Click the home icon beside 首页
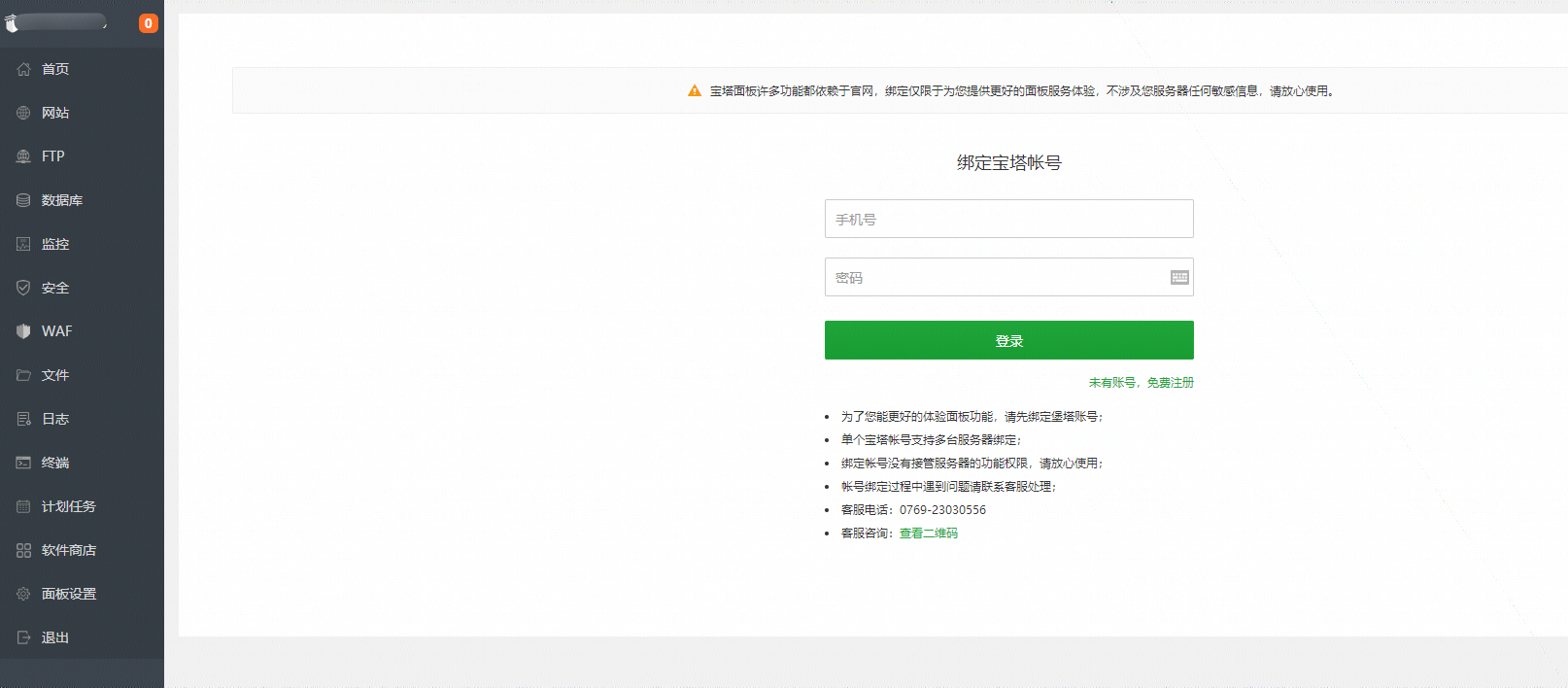This screenshot has width=1568, height=688. (x=23, y=69)
